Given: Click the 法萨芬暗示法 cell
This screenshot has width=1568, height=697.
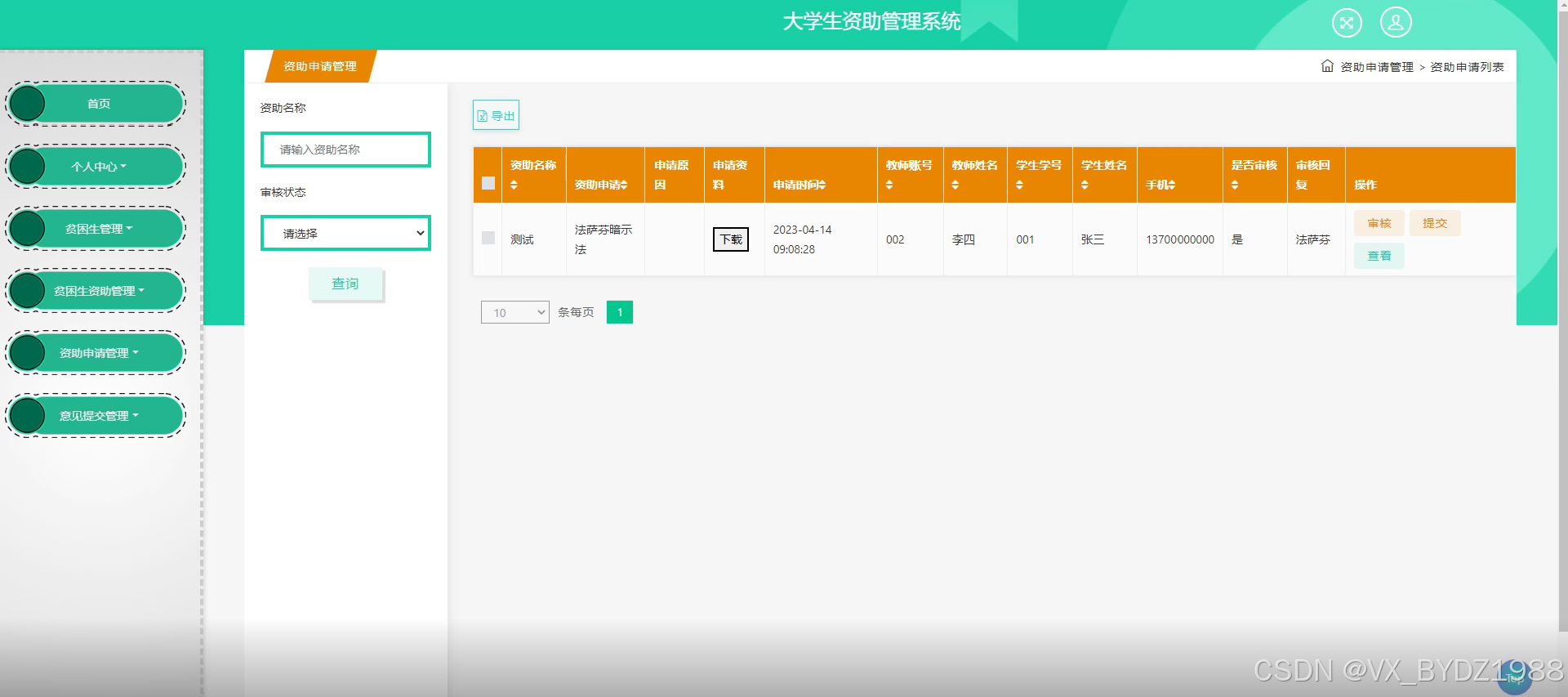Looking at the screenshot, I should [605, 239].
